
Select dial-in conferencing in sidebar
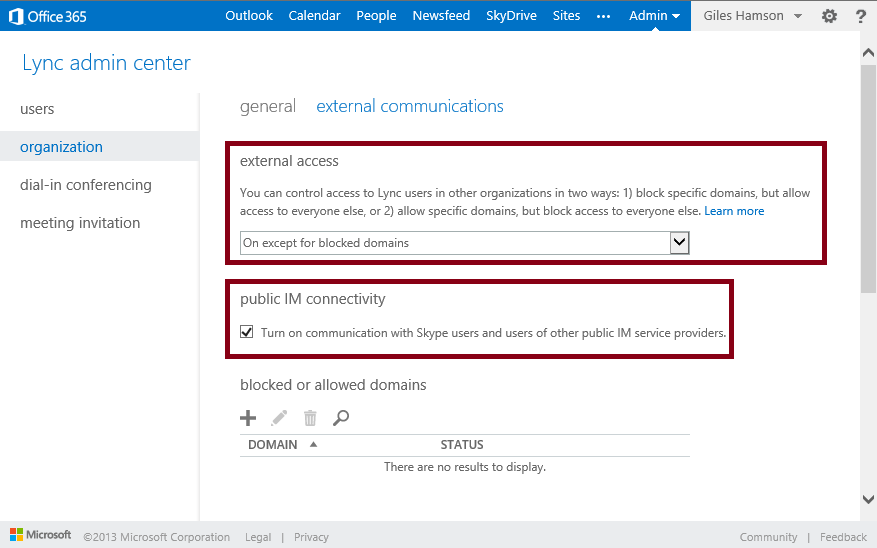pos(86,185)
